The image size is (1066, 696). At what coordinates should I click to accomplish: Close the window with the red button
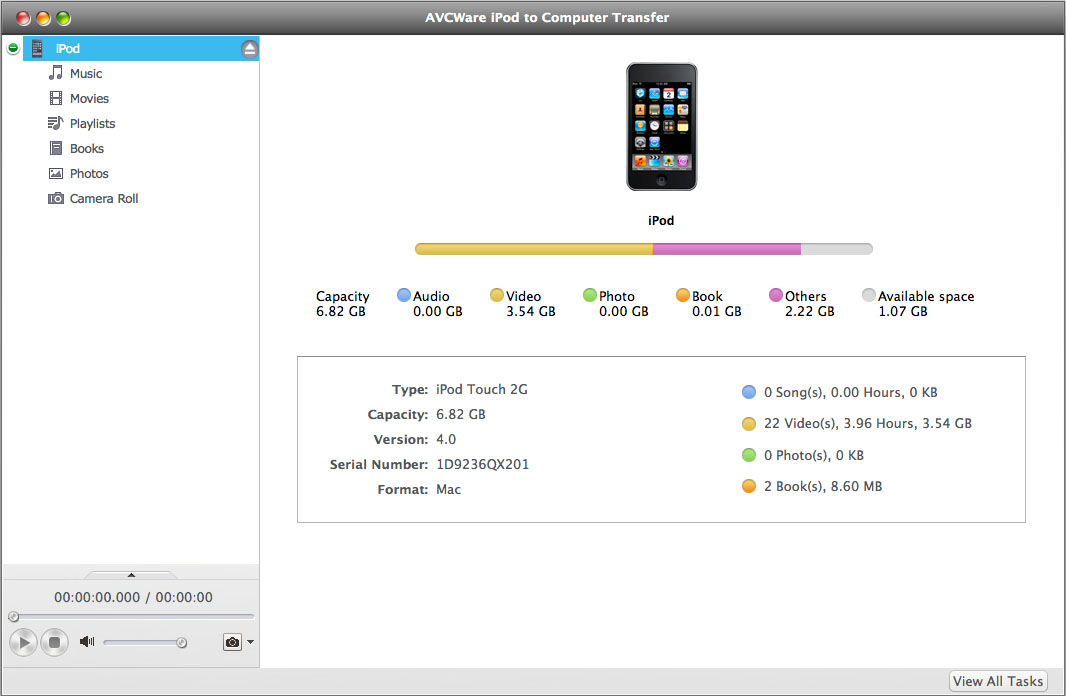click(x=23, y=18)
